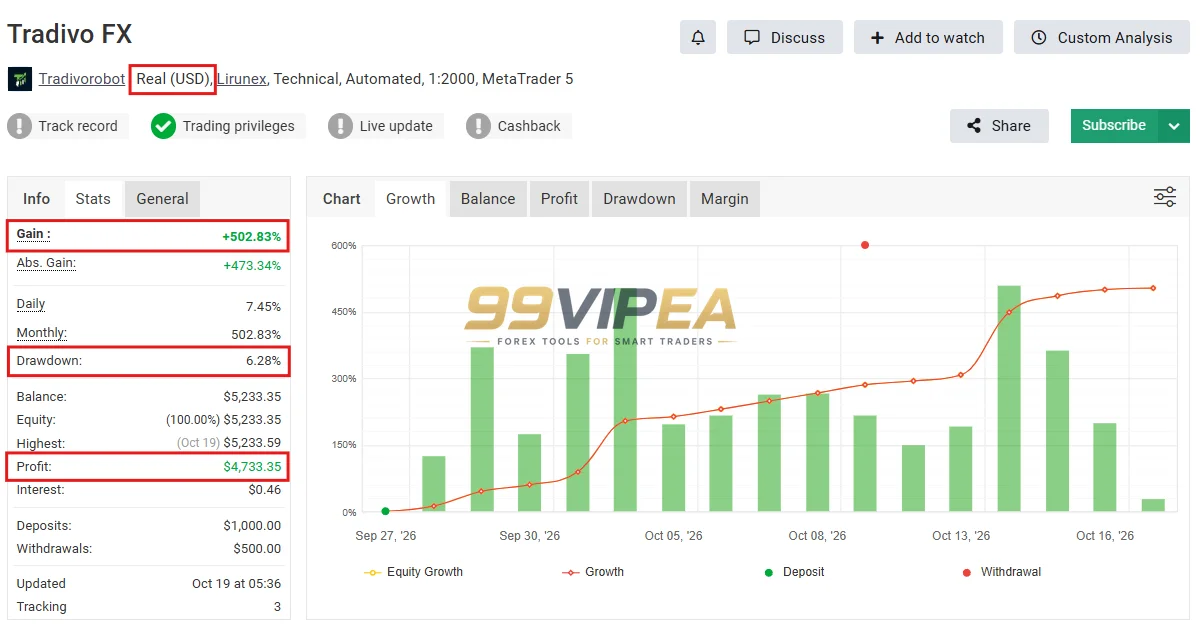This screenshot has height=627, width=1200.
Task: Click the 6.28% drawdown value
Action: coord(263,360)
